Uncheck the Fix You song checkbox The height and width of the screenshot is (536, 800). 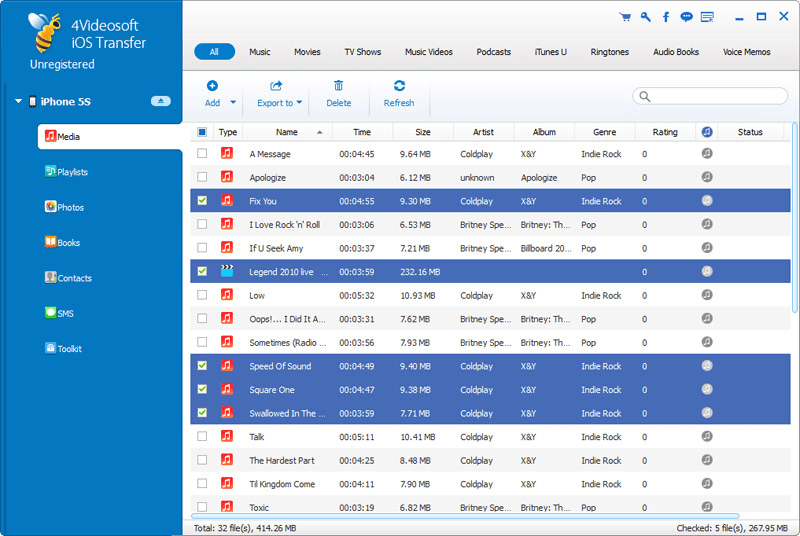point(203,201)
